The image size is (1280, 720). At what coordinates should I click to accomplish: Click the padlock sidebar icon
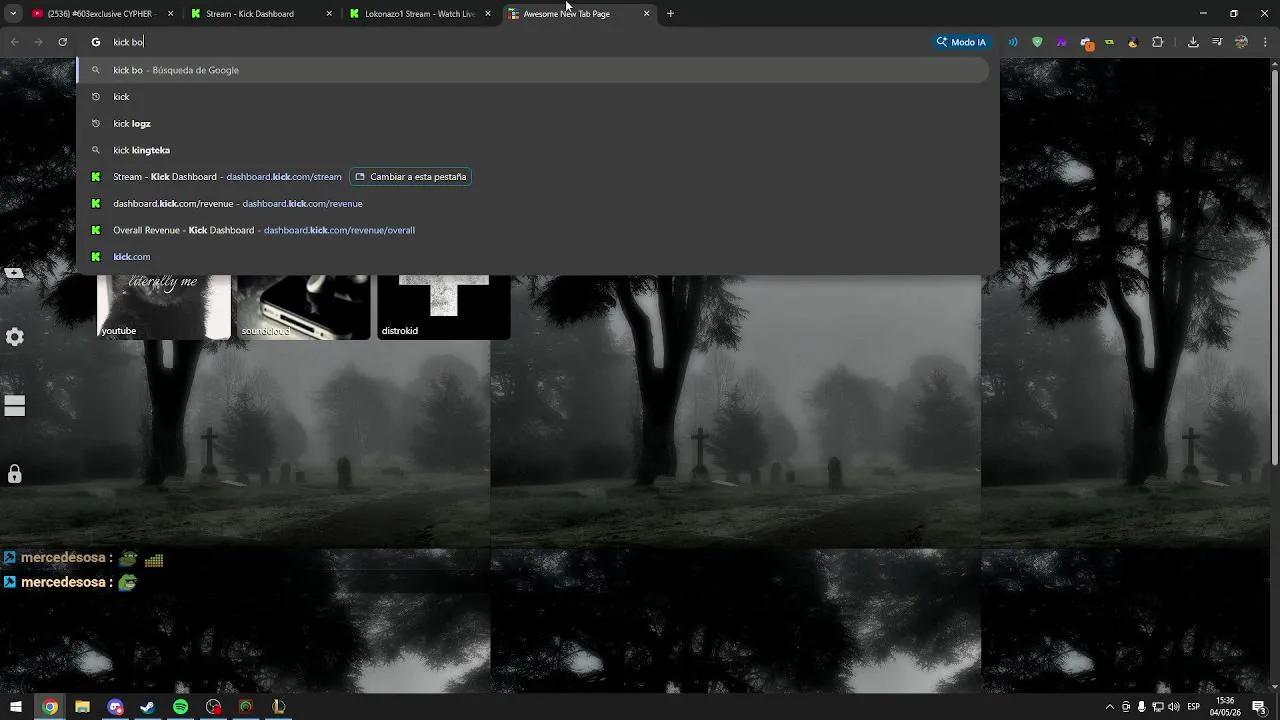(x=15, y=473)
